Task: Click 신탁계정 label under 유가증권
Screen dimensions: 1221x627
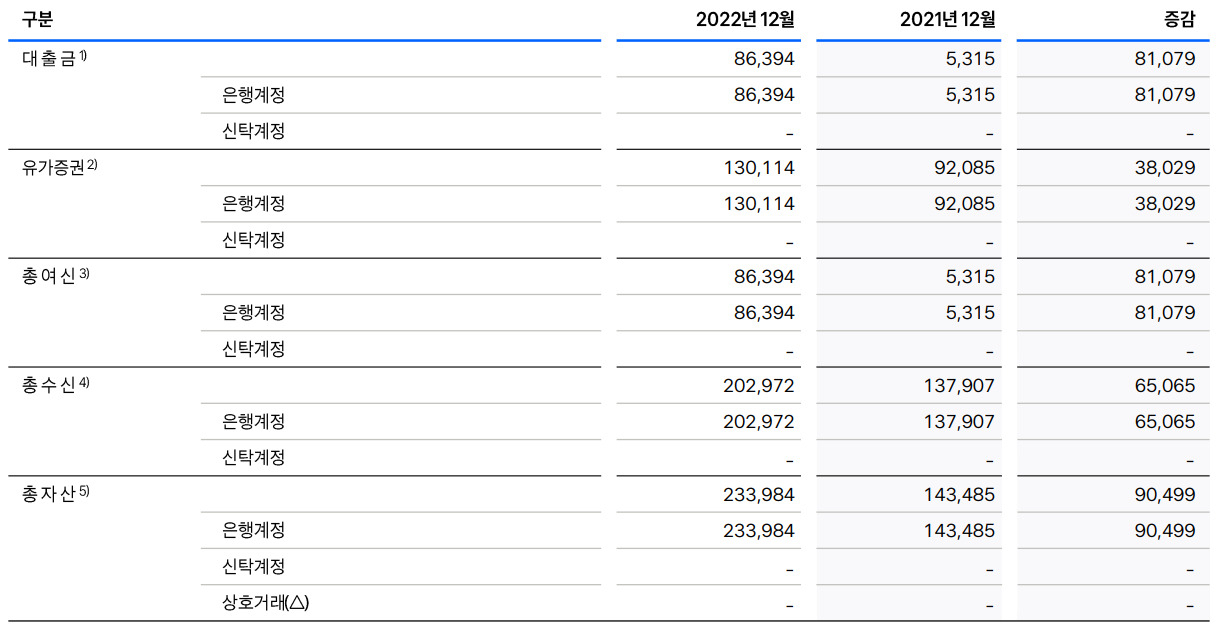Action: (254, 240)
